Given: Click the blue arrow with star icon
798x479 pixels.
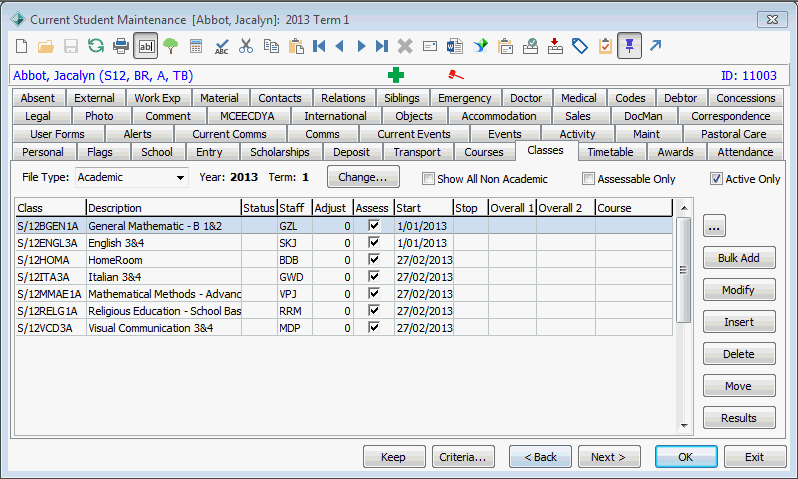Looking at the screenshot, I should [x=480, y=46].
